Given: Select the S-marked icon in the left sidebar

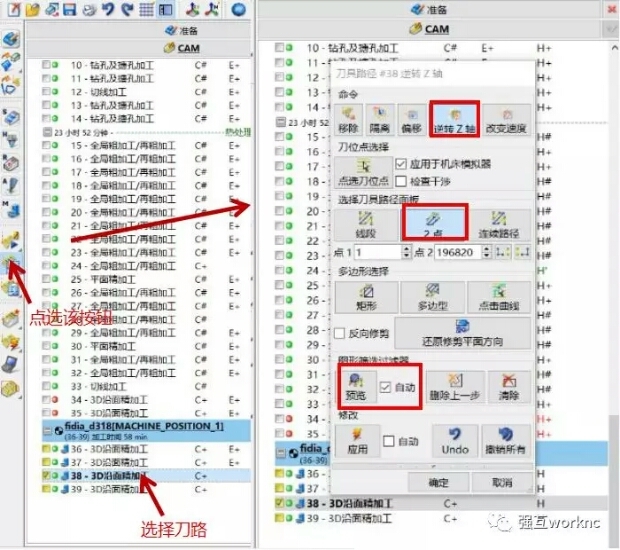Looking at the screenshot, I should click(11, 117).
